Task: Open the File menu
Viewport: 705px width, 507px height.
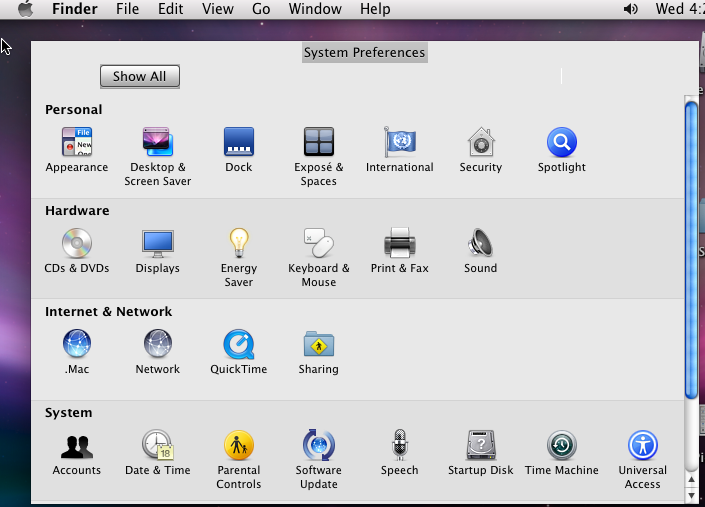Action: point(127,9)
